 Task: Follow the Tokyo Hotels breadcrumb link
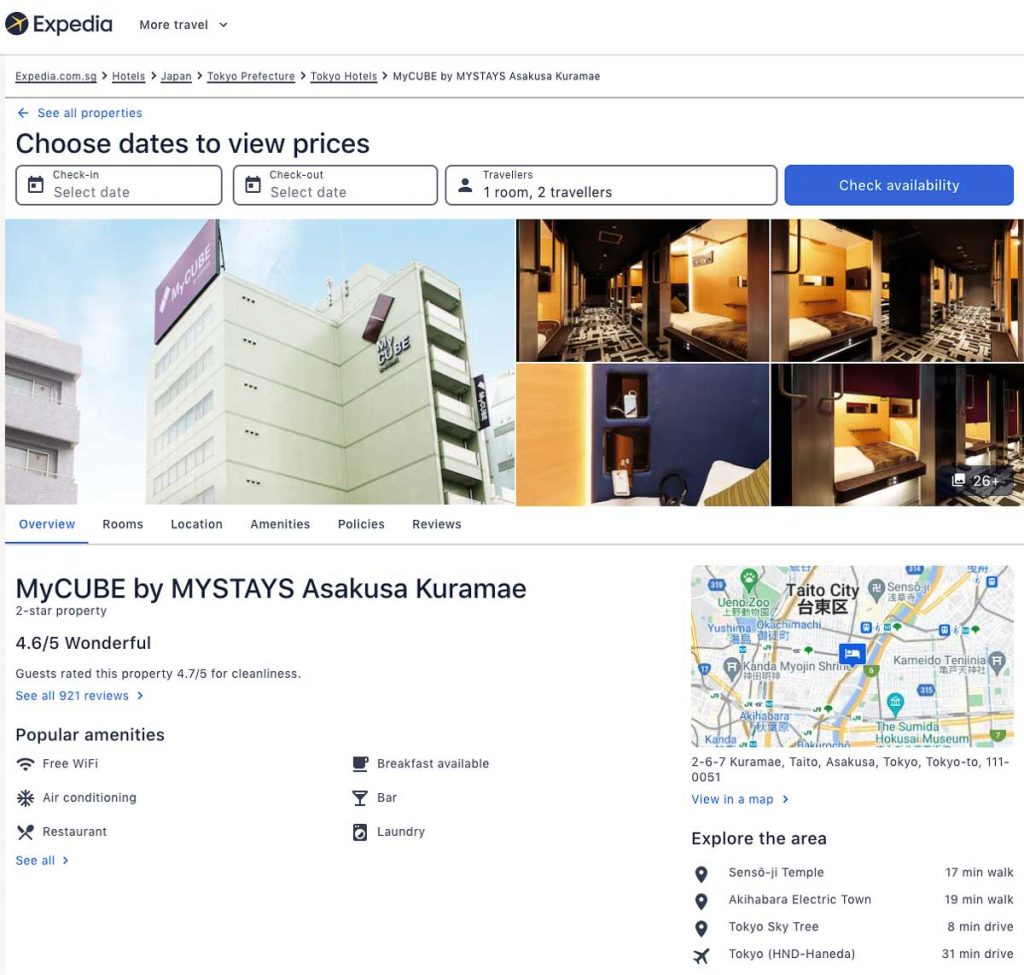(344, 76)
